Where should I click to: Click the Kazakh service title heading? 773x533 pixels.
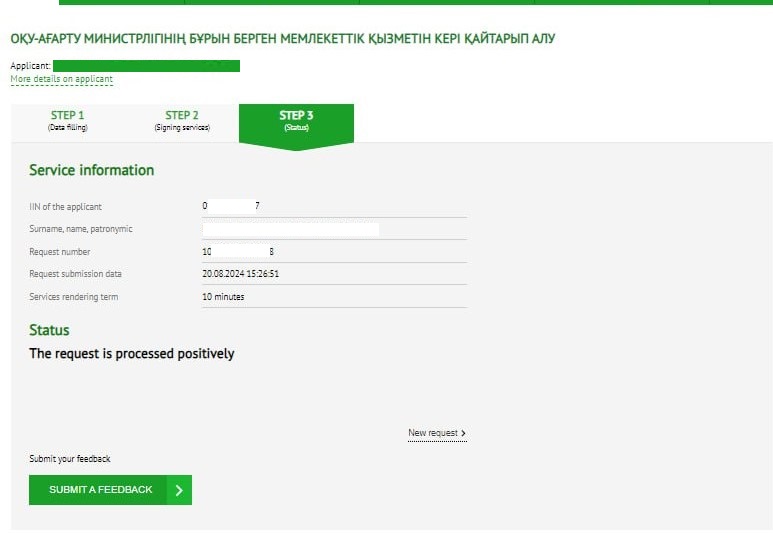tap(282, 39)
